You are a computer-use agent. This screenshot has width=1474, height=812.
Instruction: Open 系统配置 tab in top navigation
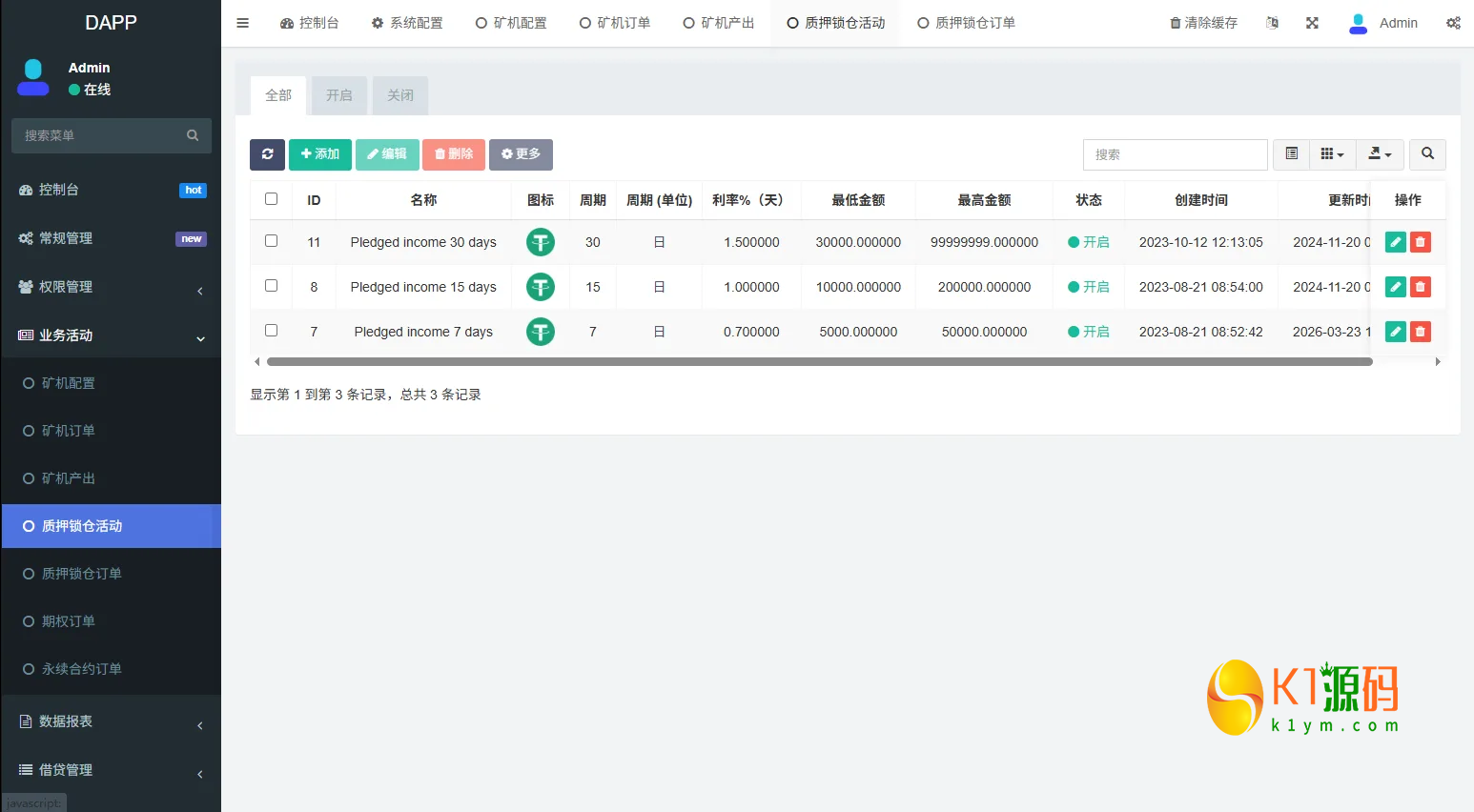(407, 23)
